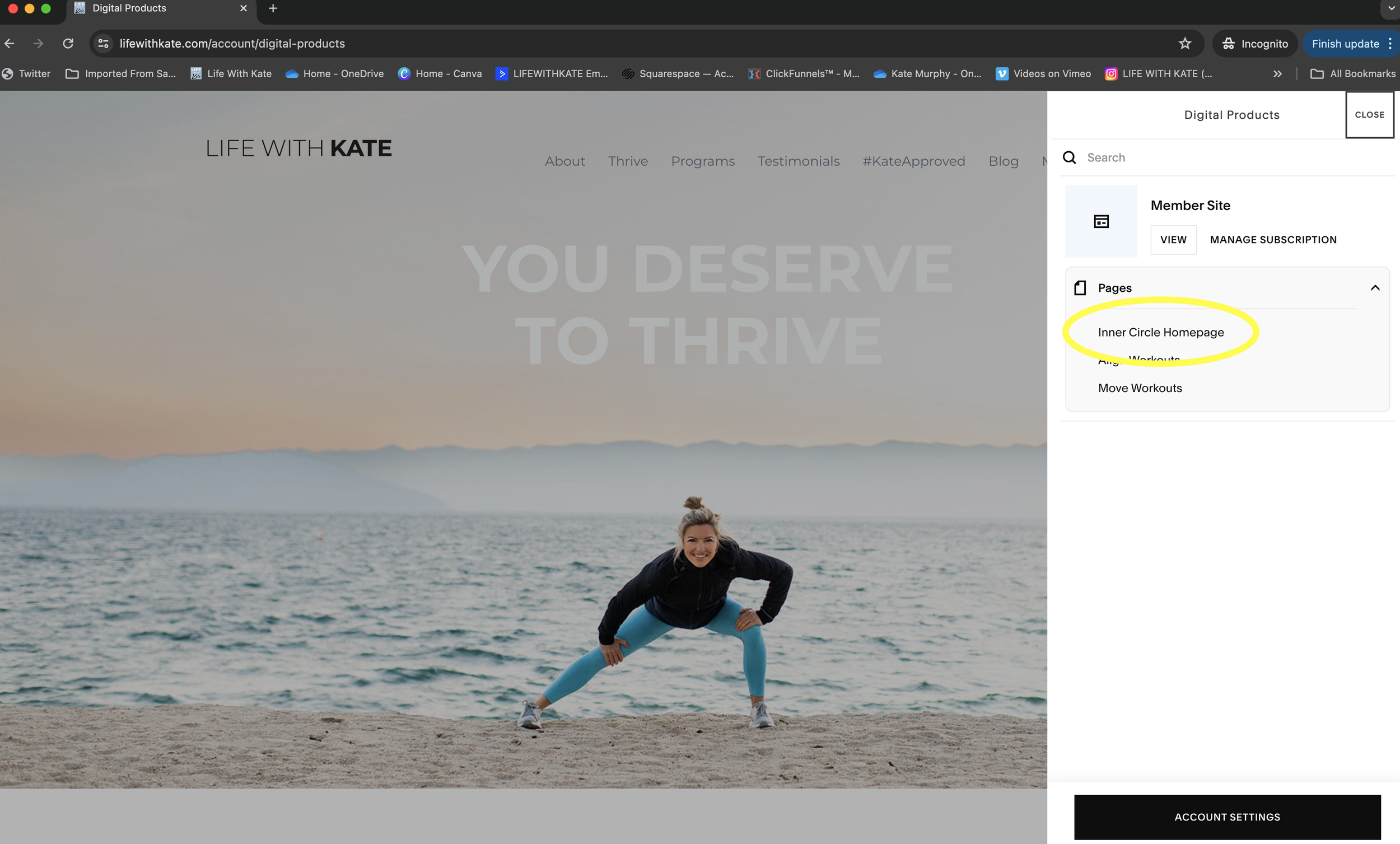The height and width of the screenshot is (844, 1400).
Task: Bookmark page with star icon
Action: tap(1184, 44)
